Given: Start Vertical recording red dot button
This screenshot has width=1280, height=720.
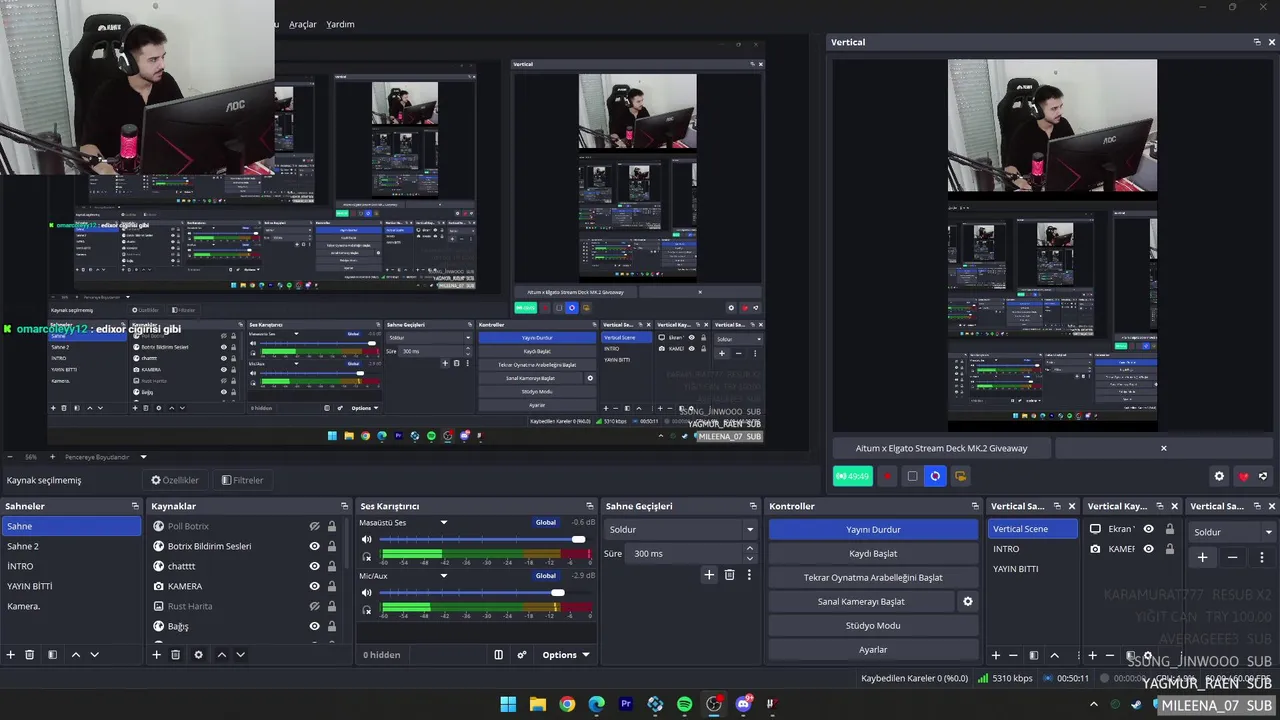Looking at the screenshot, I should pyautogui.click(x=886, y=476).
